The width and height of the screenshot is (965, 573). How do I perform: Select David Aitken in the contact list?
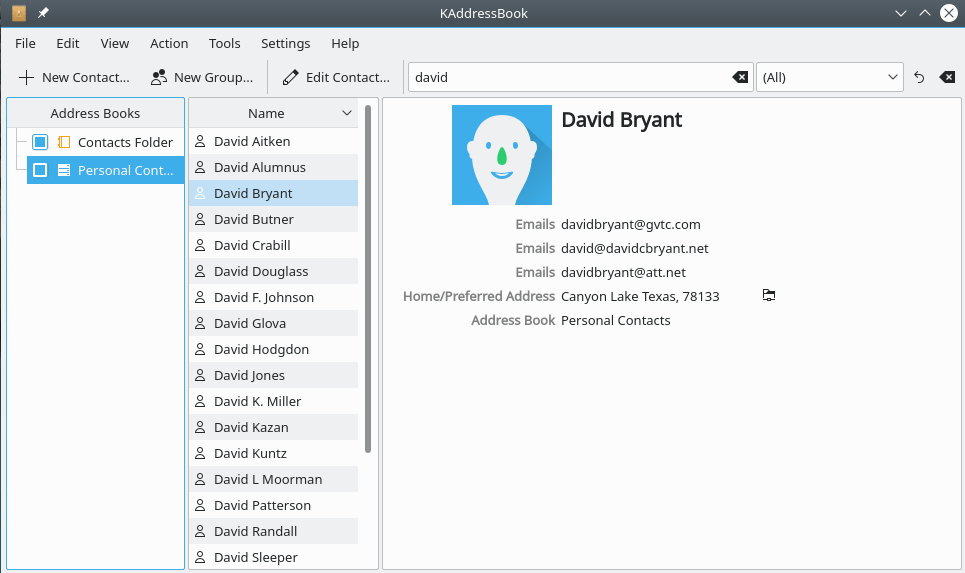coord(273,142)
